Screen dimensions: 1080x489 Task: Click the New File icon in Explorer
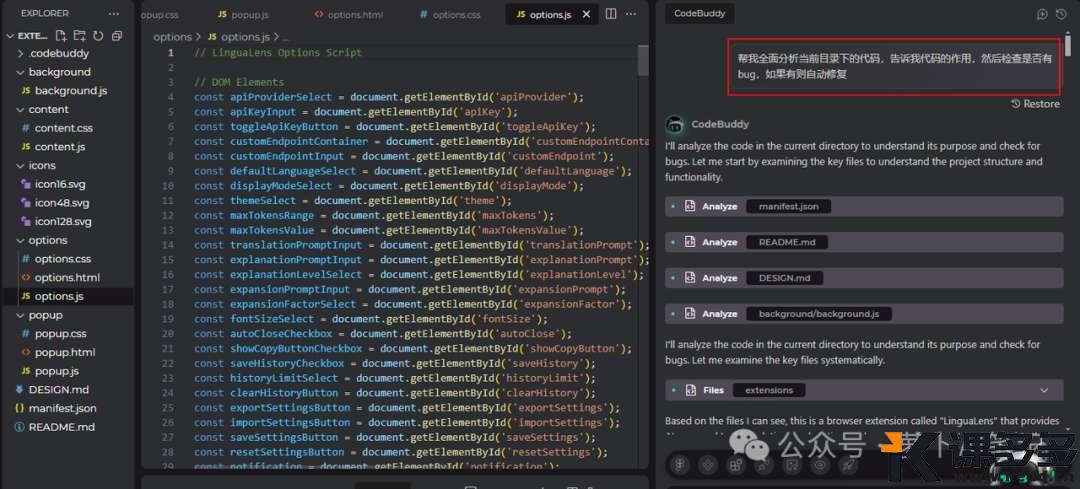(61, 36)
